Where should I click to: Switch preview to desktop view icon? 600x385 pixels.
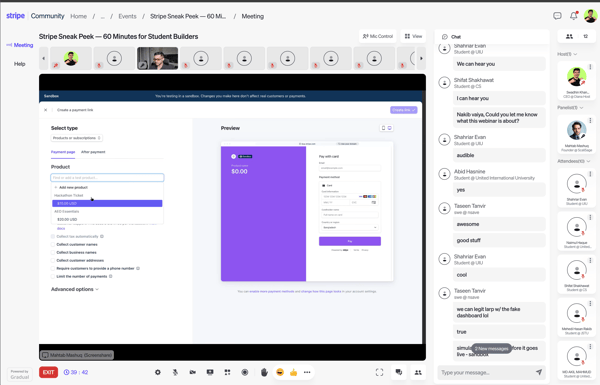[390, 128]
